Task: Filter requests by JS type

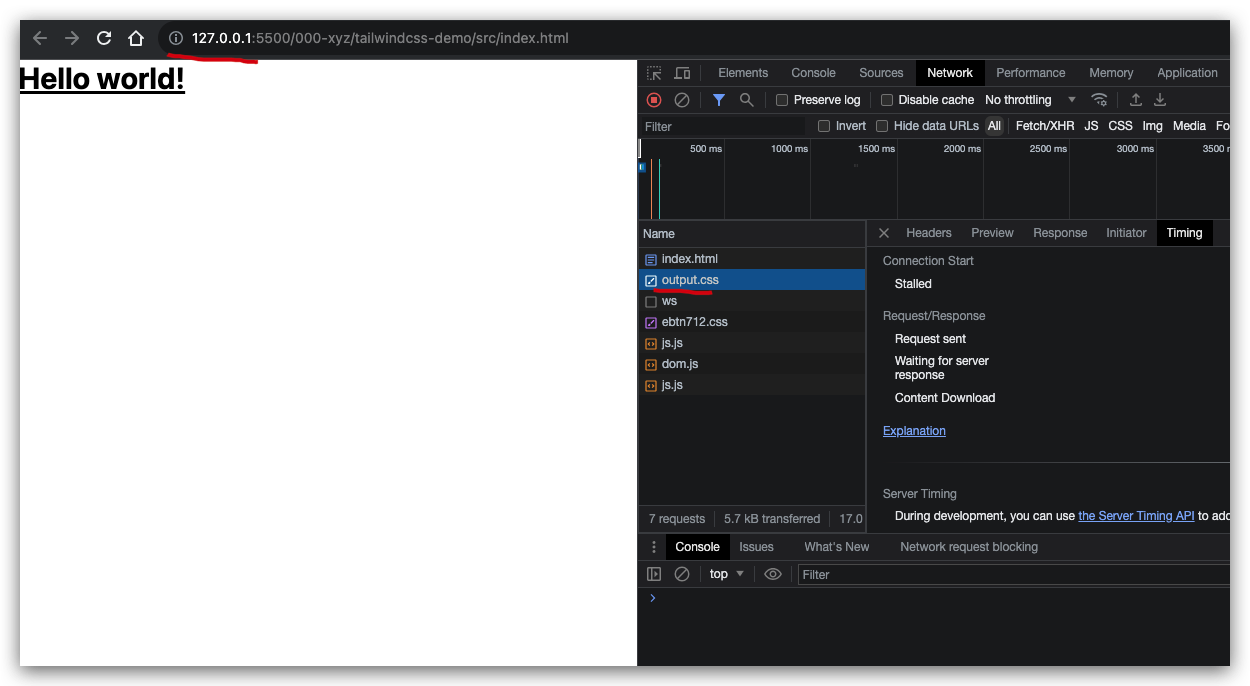Action: 1091,126
